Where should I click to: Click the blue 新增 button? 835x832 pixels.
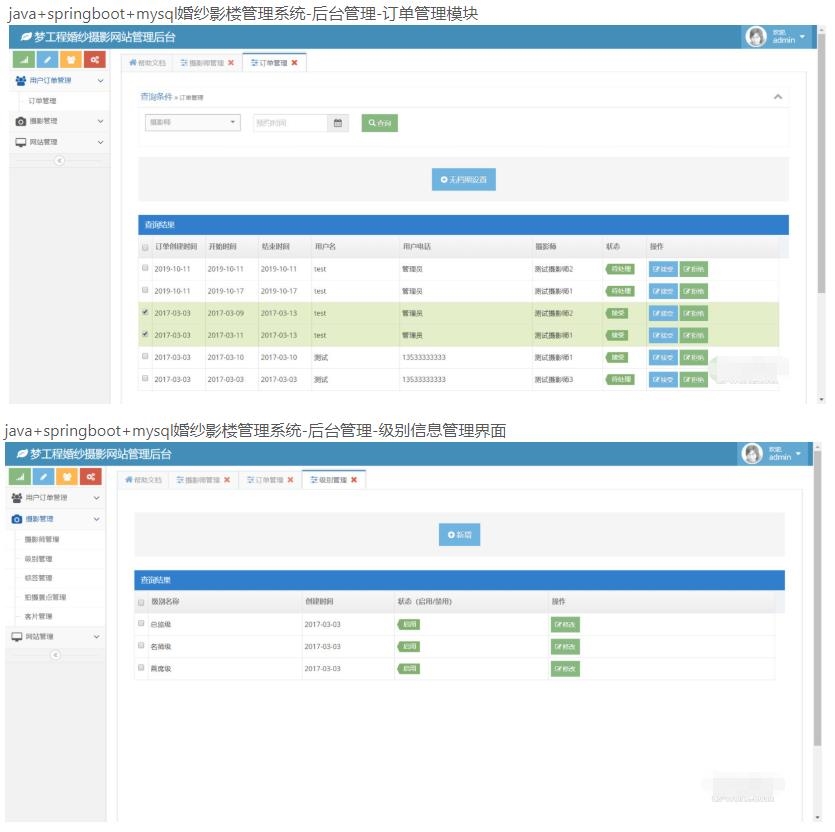pos(459,535)
